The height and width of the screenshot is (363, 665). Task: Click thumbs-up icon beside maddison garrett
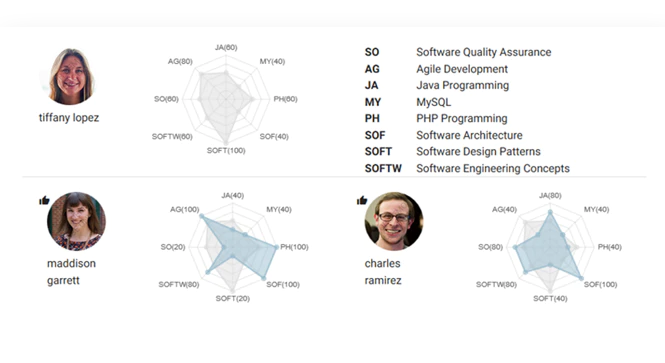pyautogui.click(x=44, y=200)
